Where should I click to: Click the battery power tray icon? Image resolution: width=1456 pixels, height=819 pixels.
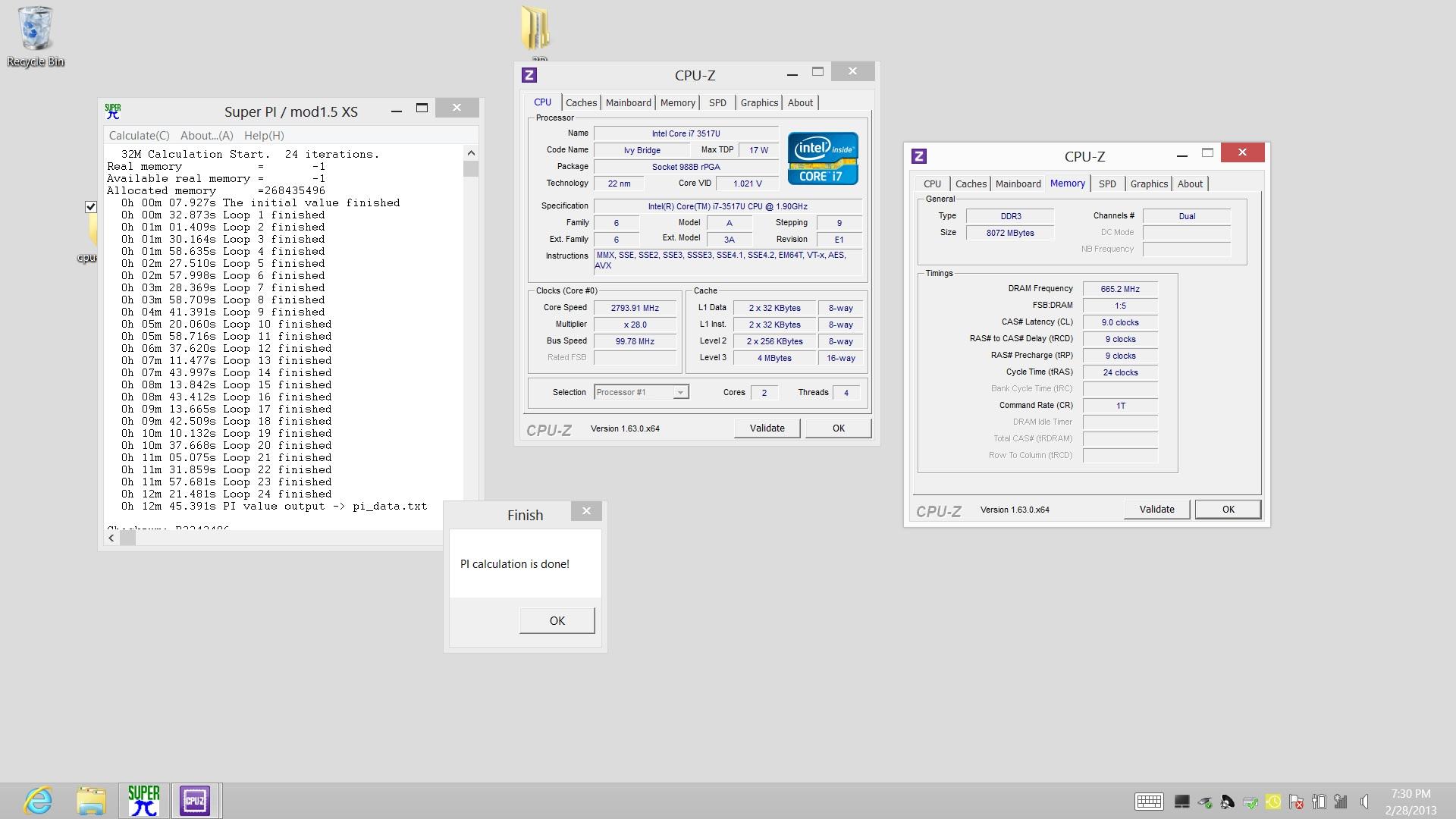tap(1319, 802)
